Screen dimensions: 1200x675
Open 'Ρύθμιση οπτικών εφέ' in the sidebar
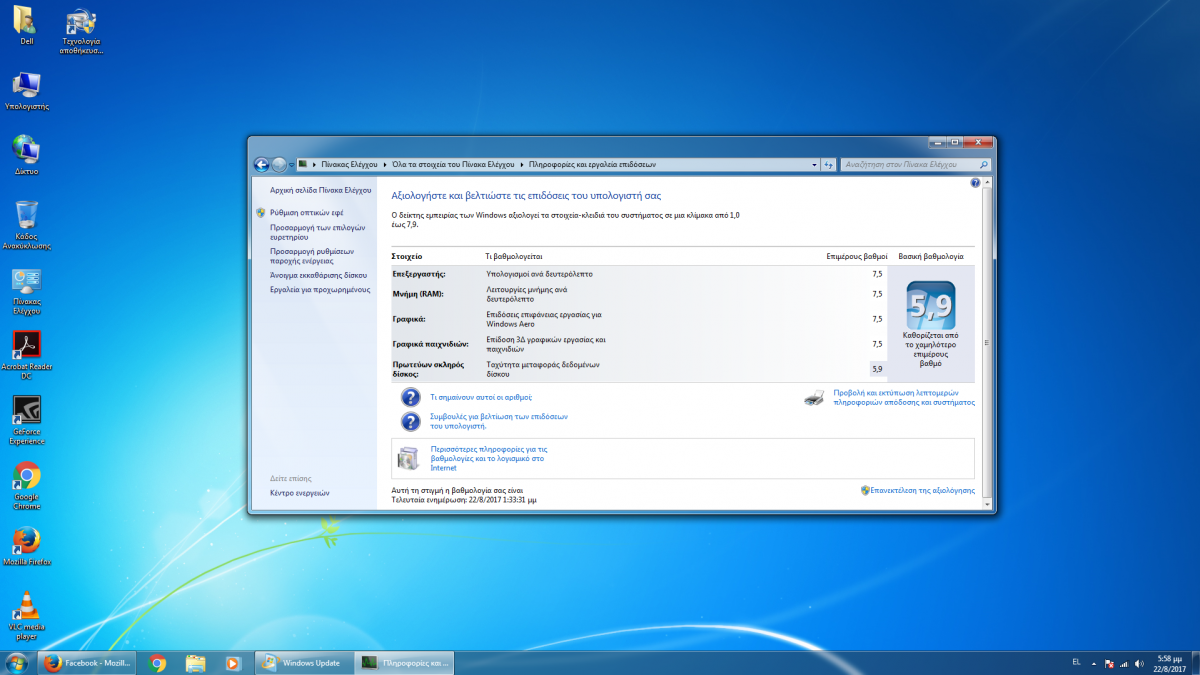(306, 213)
